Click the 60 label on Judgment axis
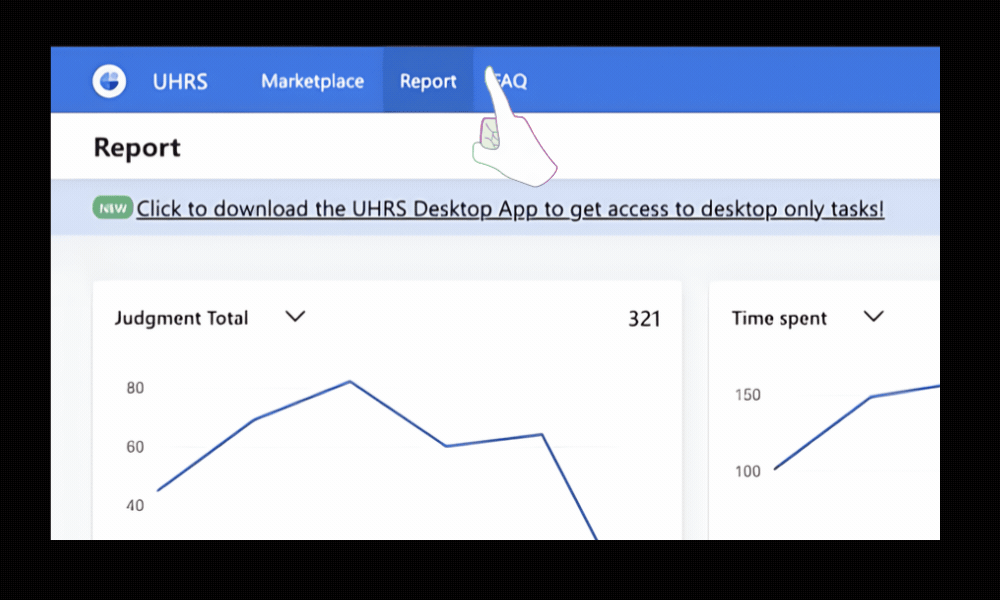Screen dimensions: 1000x600 pyautogui.click(x=135, y=447)
